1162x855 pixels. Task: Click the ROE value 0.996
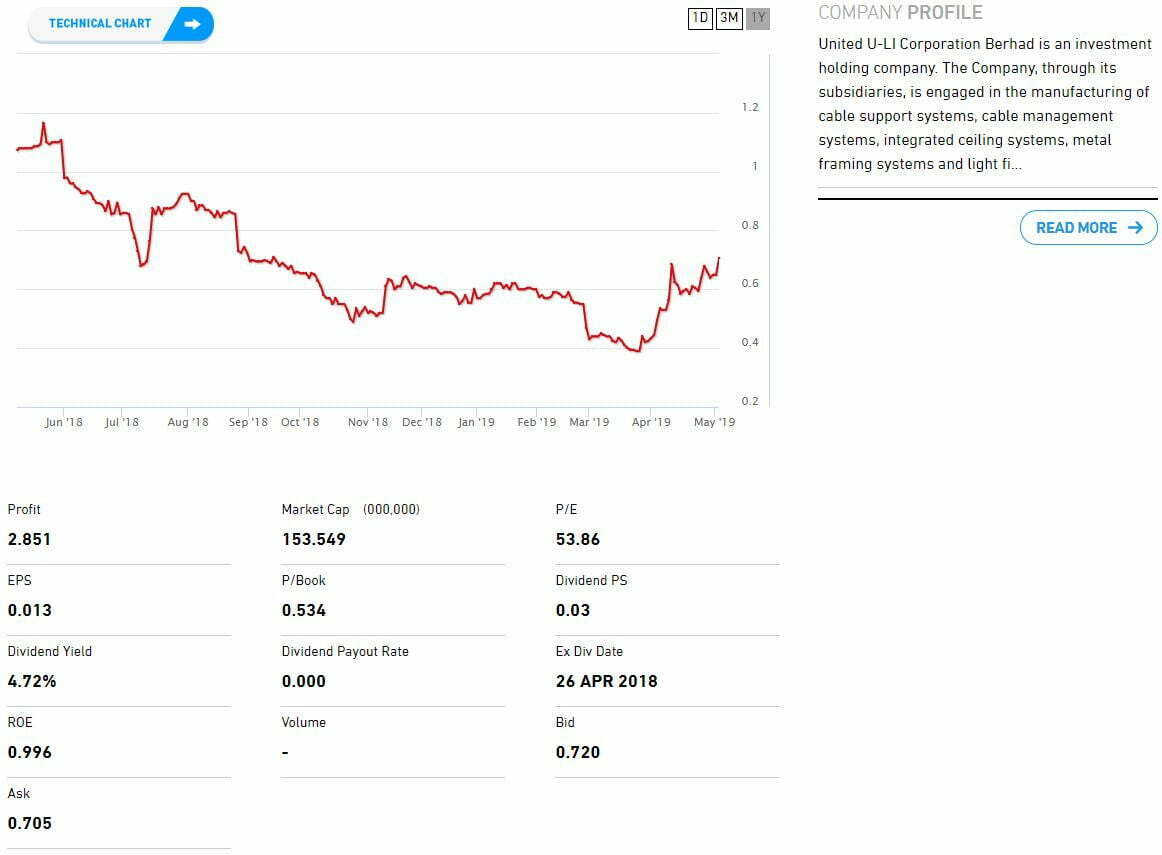(x=30, y=752)
